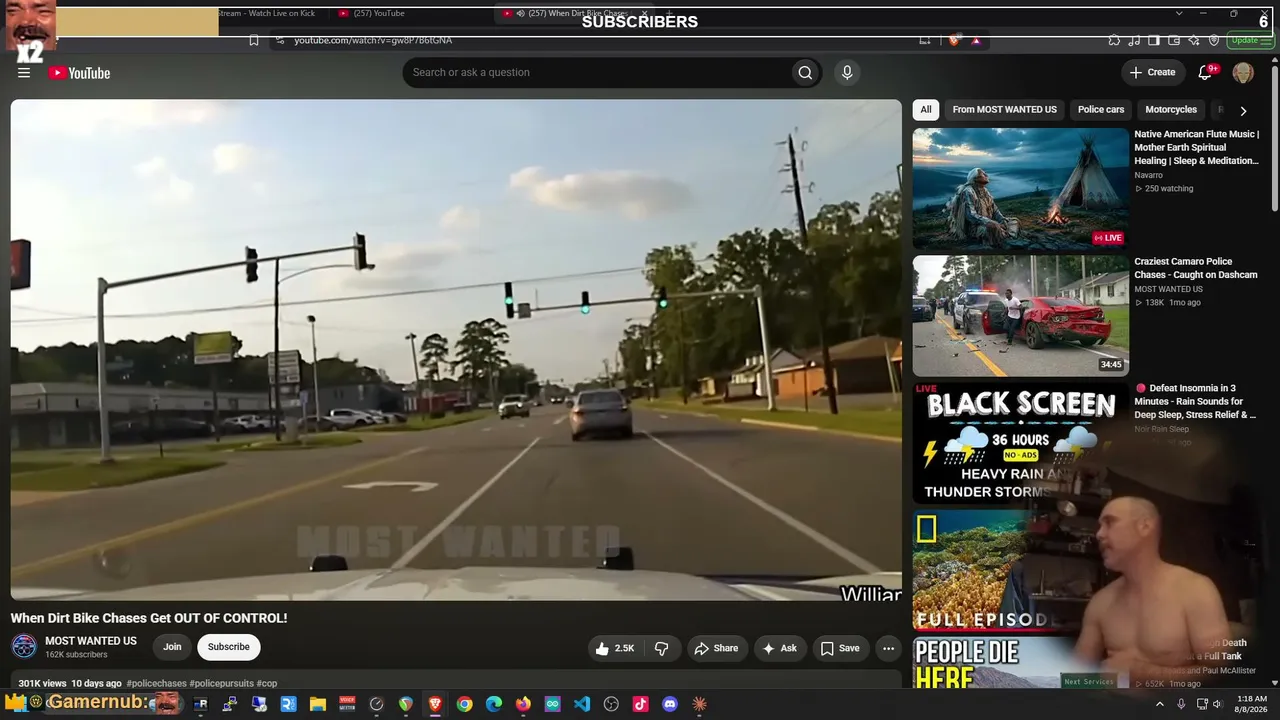Open the YouTube guide hamburger menu

[24, 72]
